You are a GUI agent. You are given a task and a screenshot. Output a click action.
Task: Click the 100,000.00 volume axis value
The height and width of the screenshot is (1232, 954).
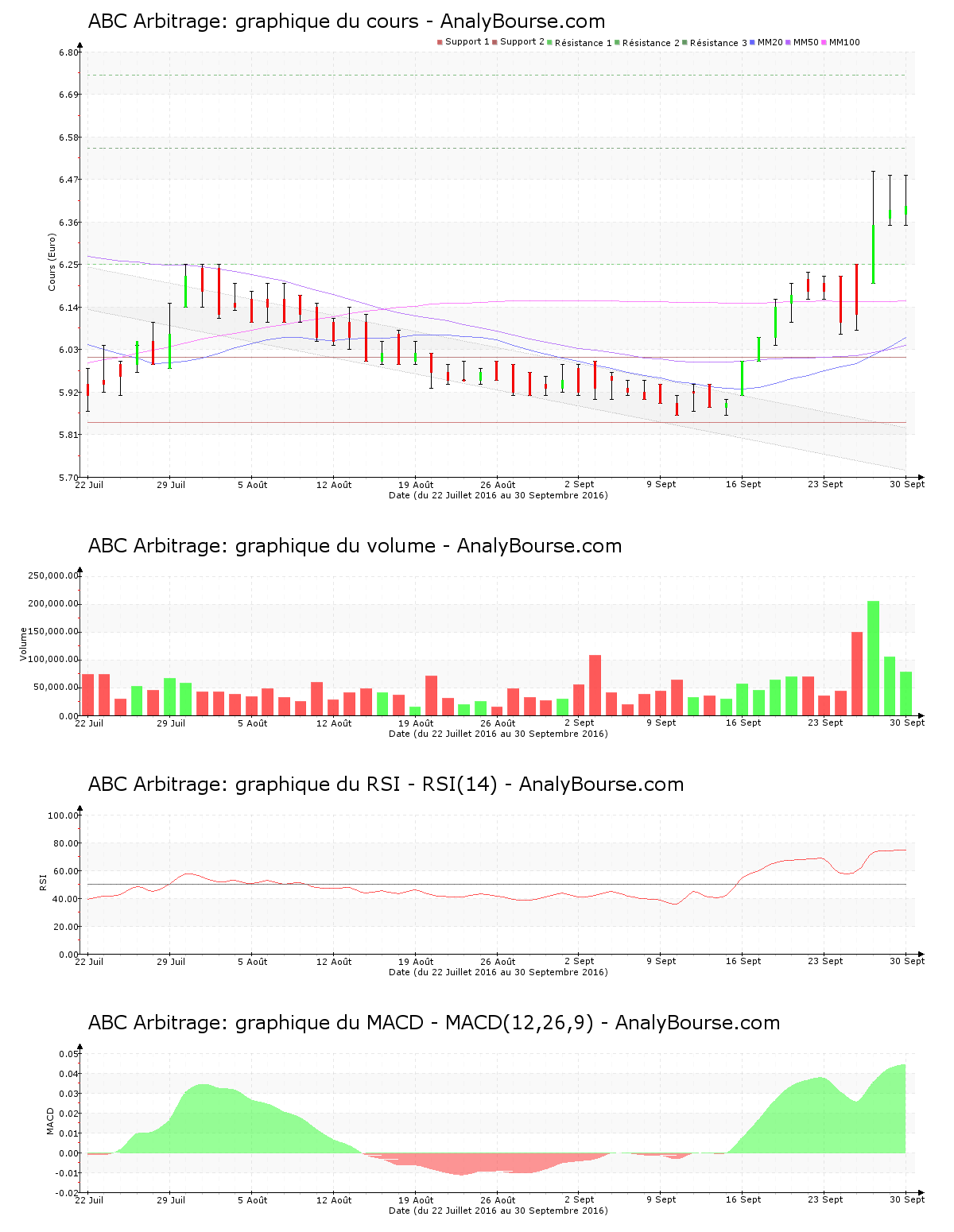pos(54,660)
